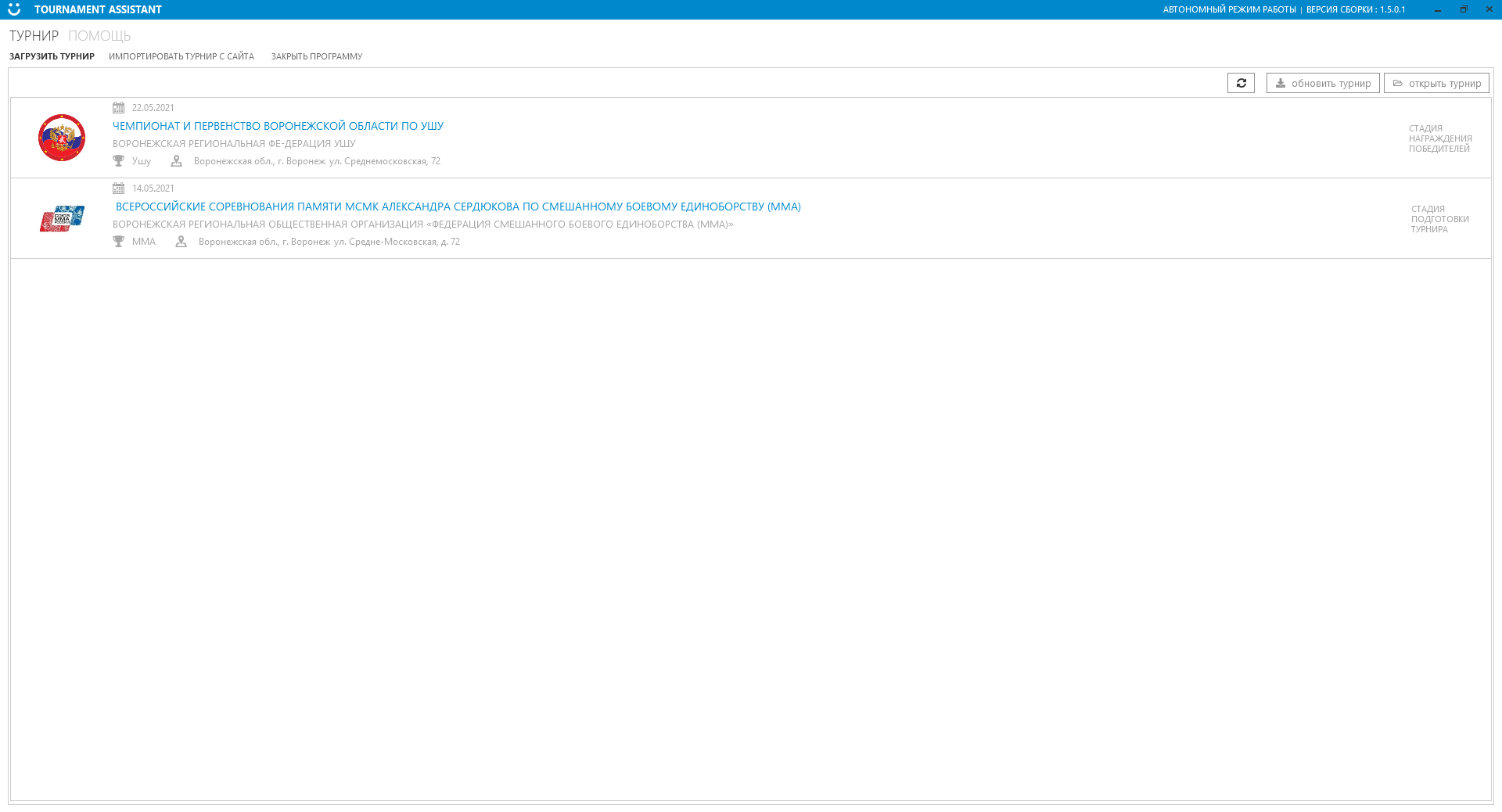The image size is (1502, 812).
Task: Click the обновить турнир button
Action: click(x=1323, y=83)
